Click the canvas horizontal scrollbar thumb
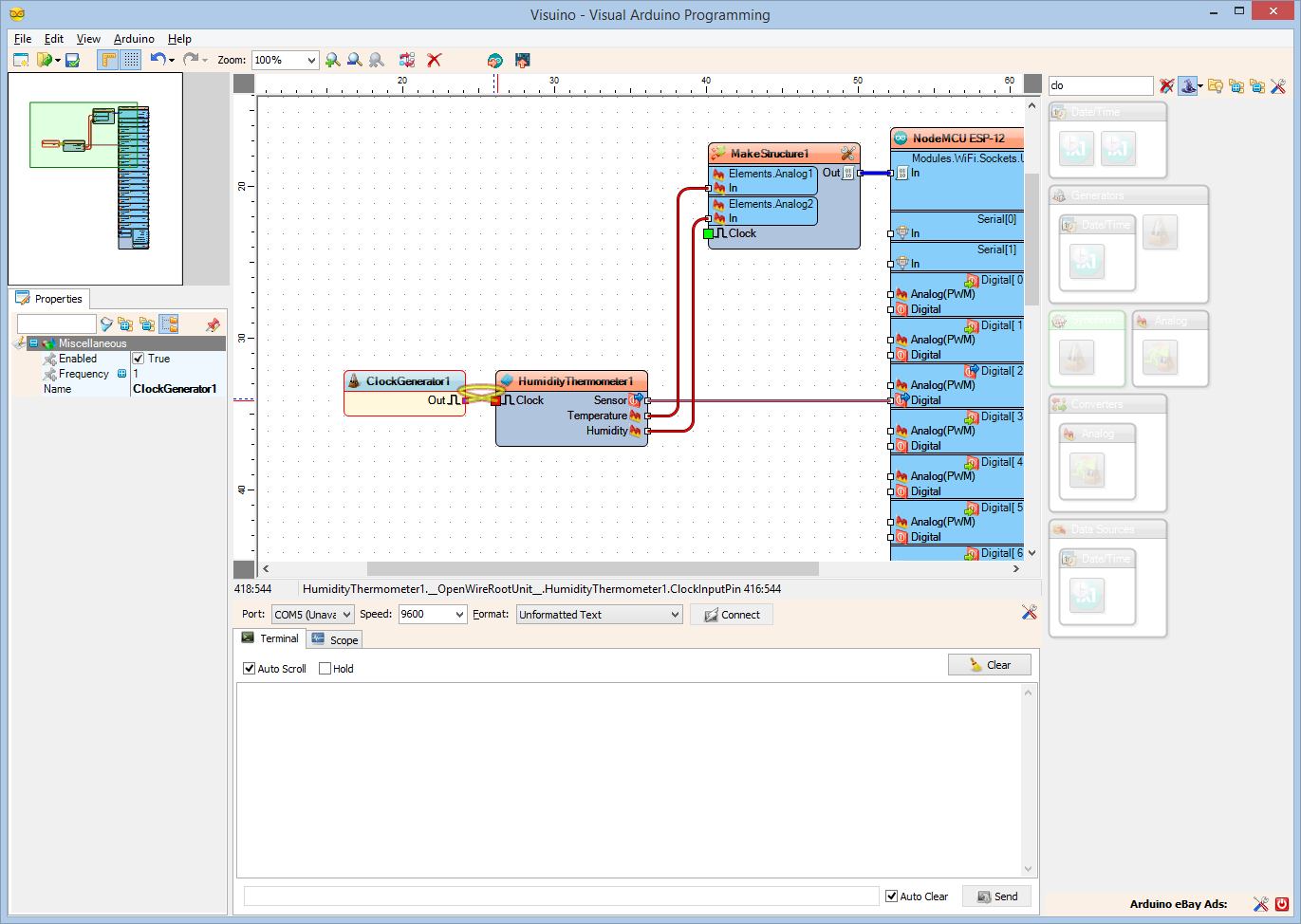The height and width of the screenshot is (924, 1301). (x=593, y=568)
